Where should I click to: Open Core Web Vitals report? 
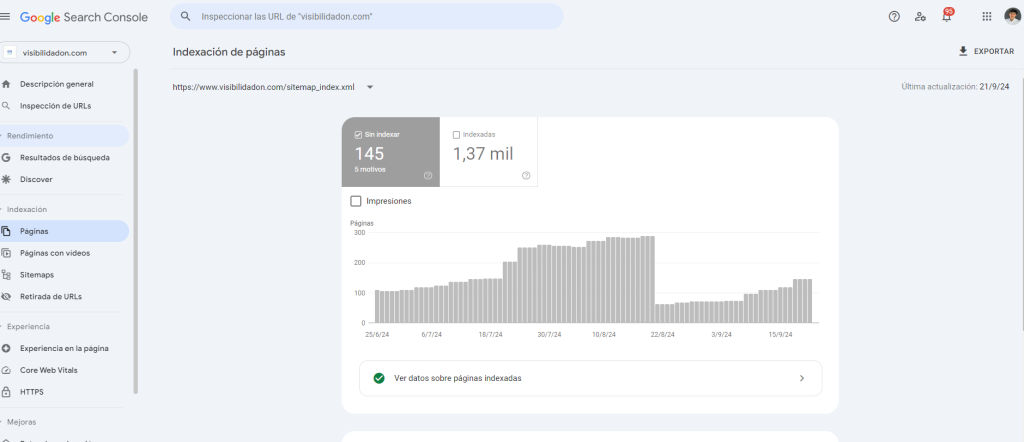coord(48,370)
